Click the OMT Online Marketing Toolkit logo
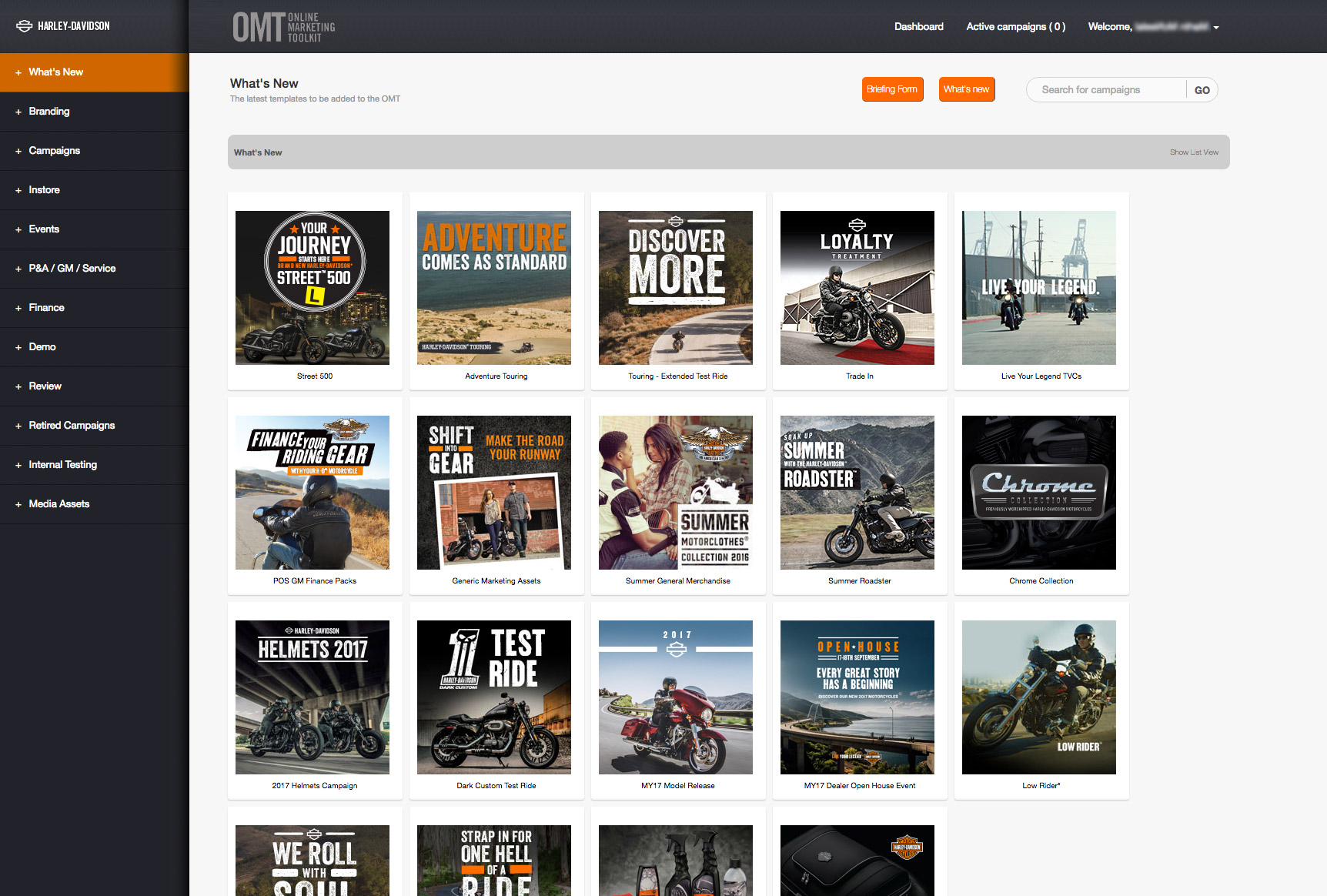1327x896 pixels. [284, 27]
